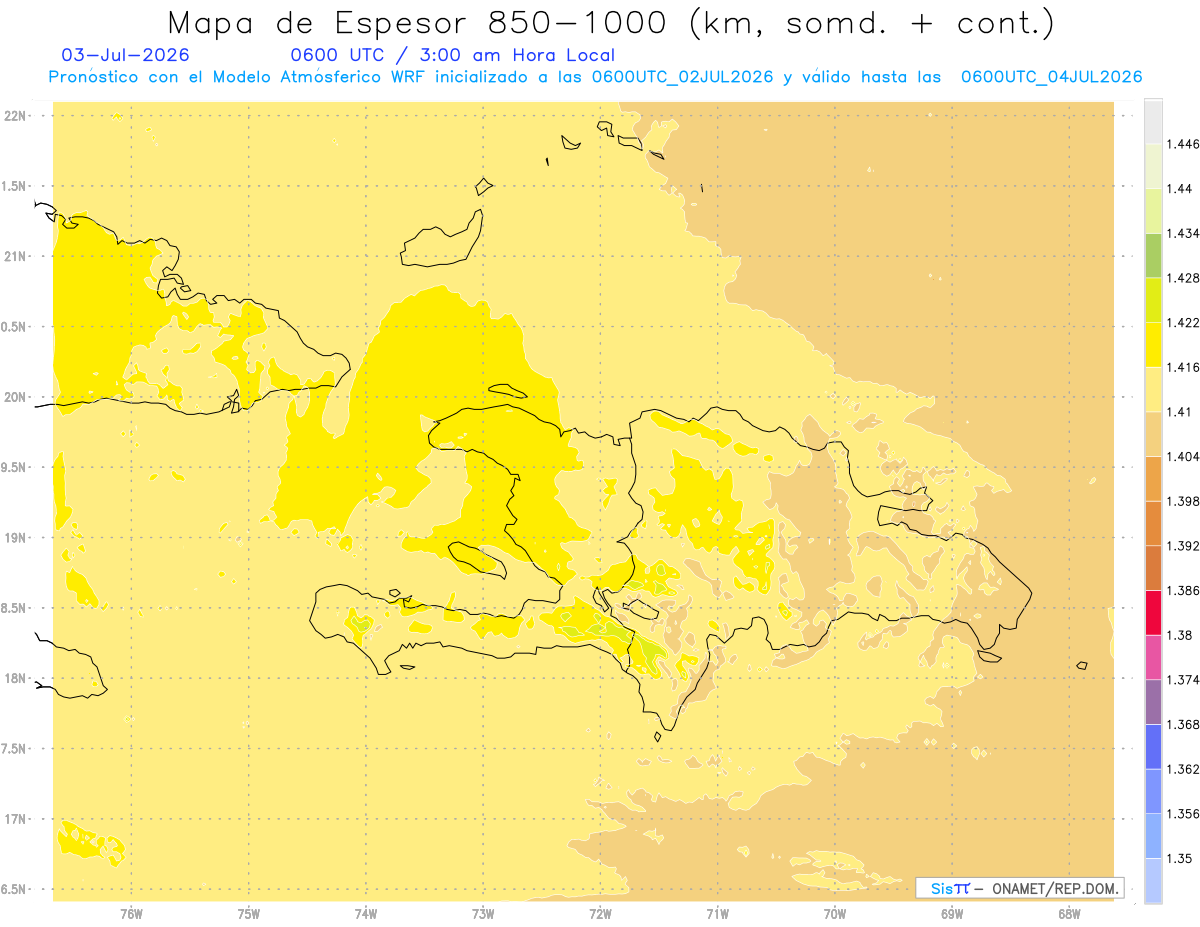Click the 'ONAMET/REP.DOM.' credit label

point(1056,888)
